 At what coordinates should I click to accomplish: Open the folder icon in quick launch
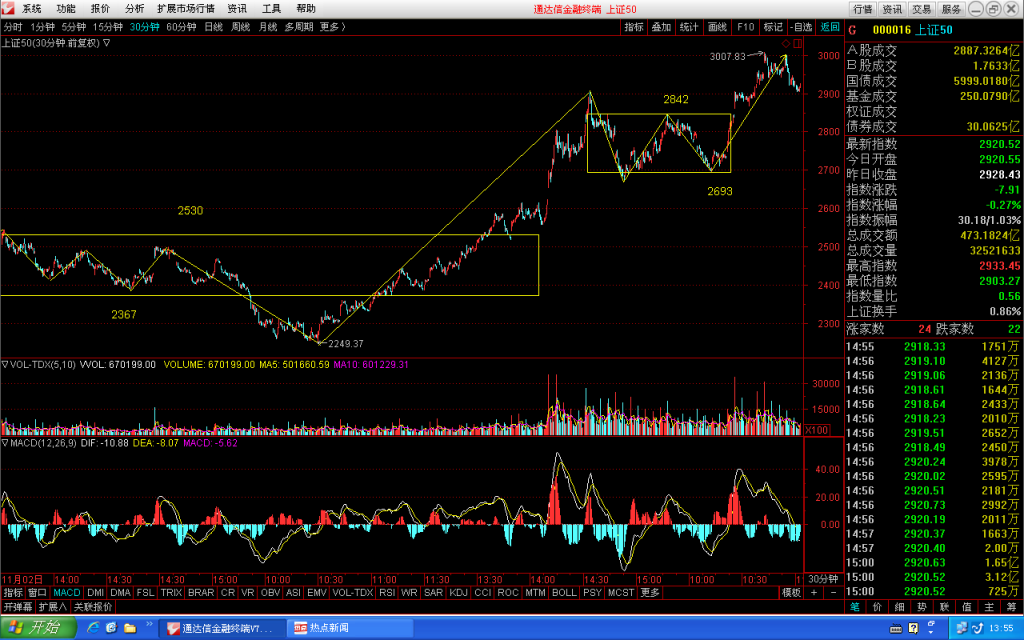(130, 628)
